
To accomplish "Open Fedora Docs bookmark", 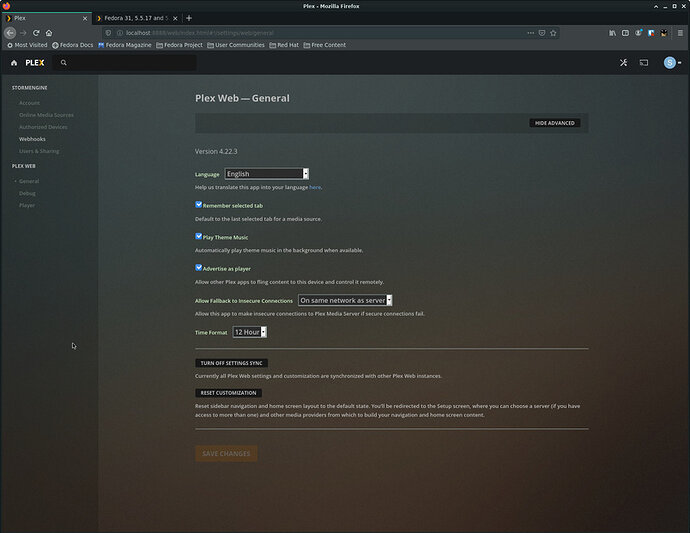I will pos(73,45).
